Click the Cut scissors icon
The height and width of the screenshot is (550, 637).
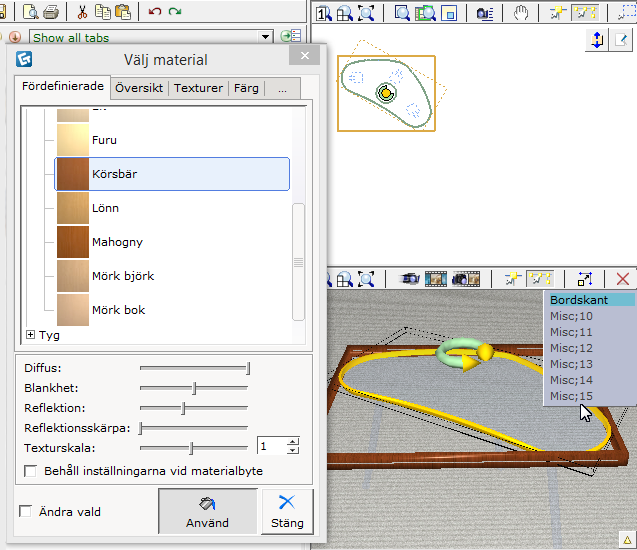(x=82, y=12)
